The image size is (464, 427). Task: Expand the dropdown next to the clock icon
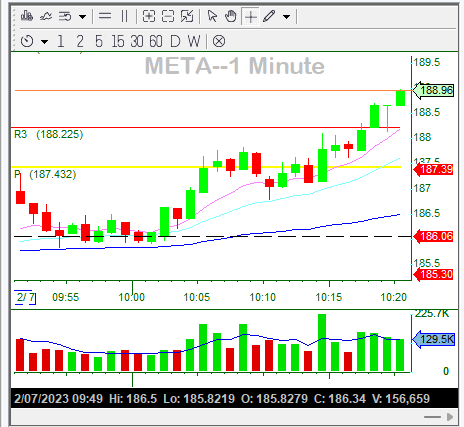tap(44, 42)
